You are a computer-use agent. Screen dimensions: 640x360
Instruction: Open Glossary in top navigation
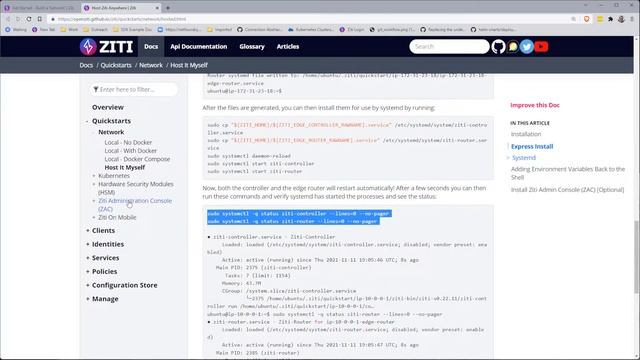(x=252, y=47)
